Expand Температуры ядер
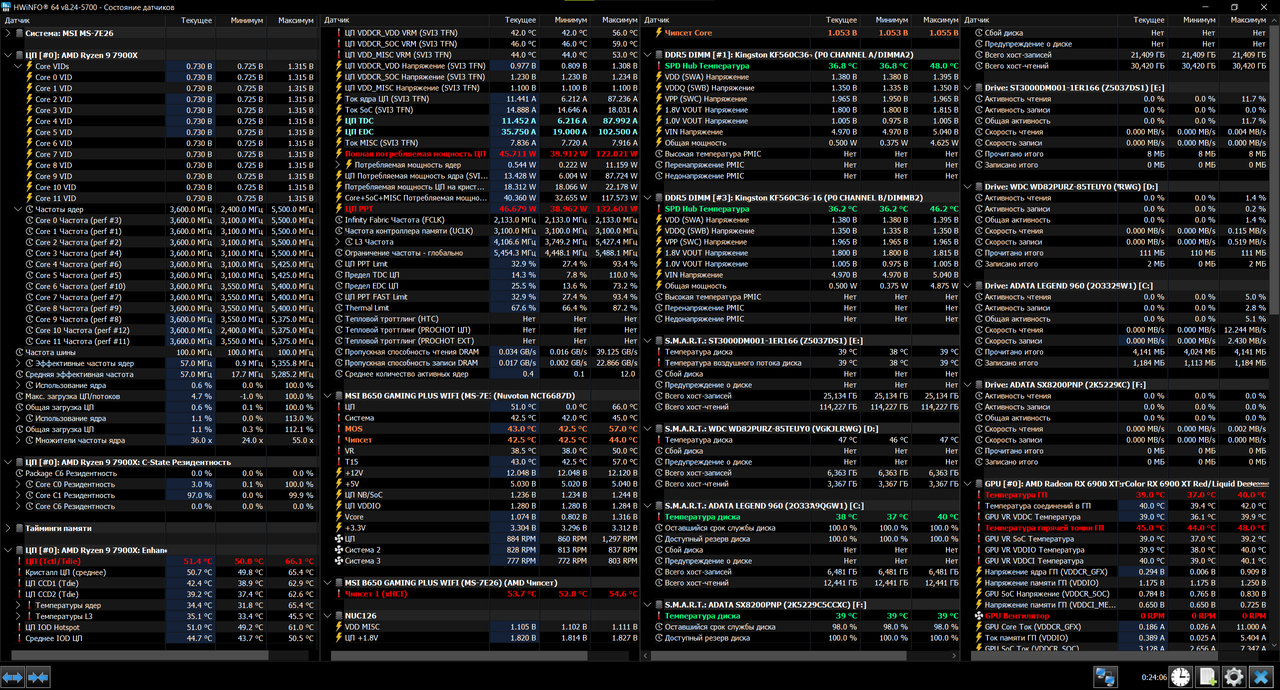Image resolution: width=1280 pixels, height=690 pixels. pos(18,605)
